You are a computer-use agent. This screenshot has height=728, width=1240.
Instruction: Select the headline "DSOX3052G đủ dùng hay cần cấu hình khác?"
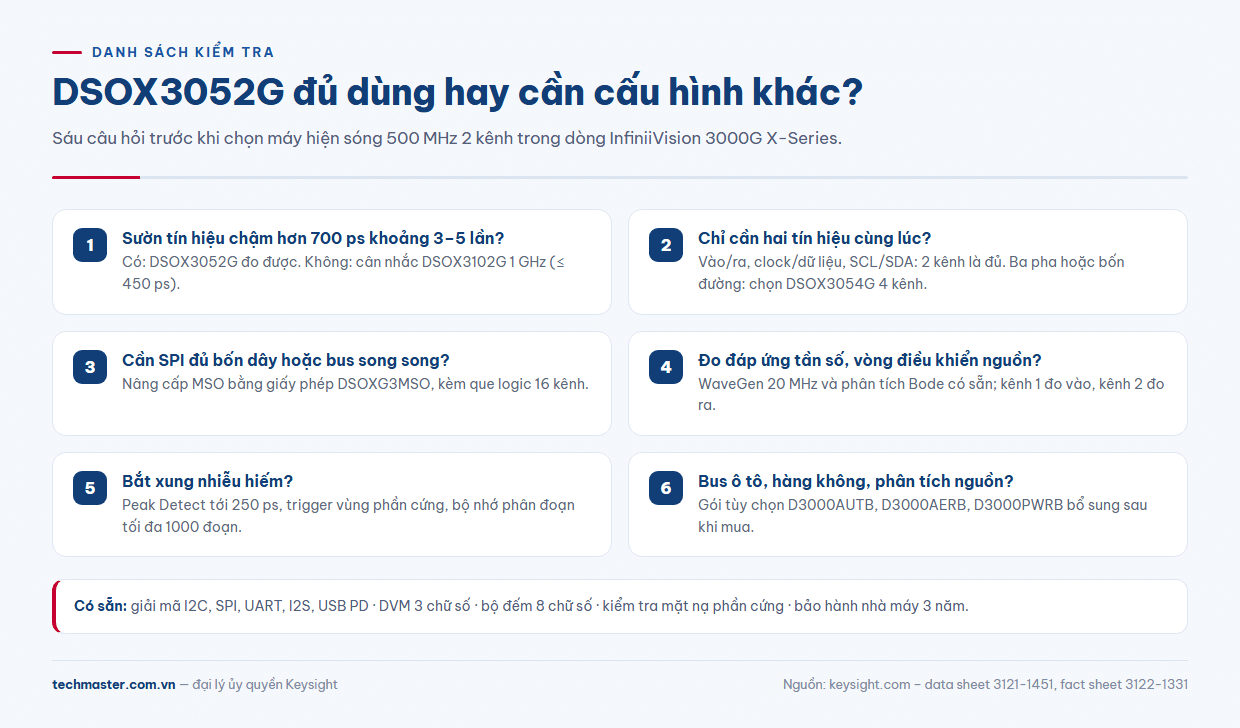(457, 93)
